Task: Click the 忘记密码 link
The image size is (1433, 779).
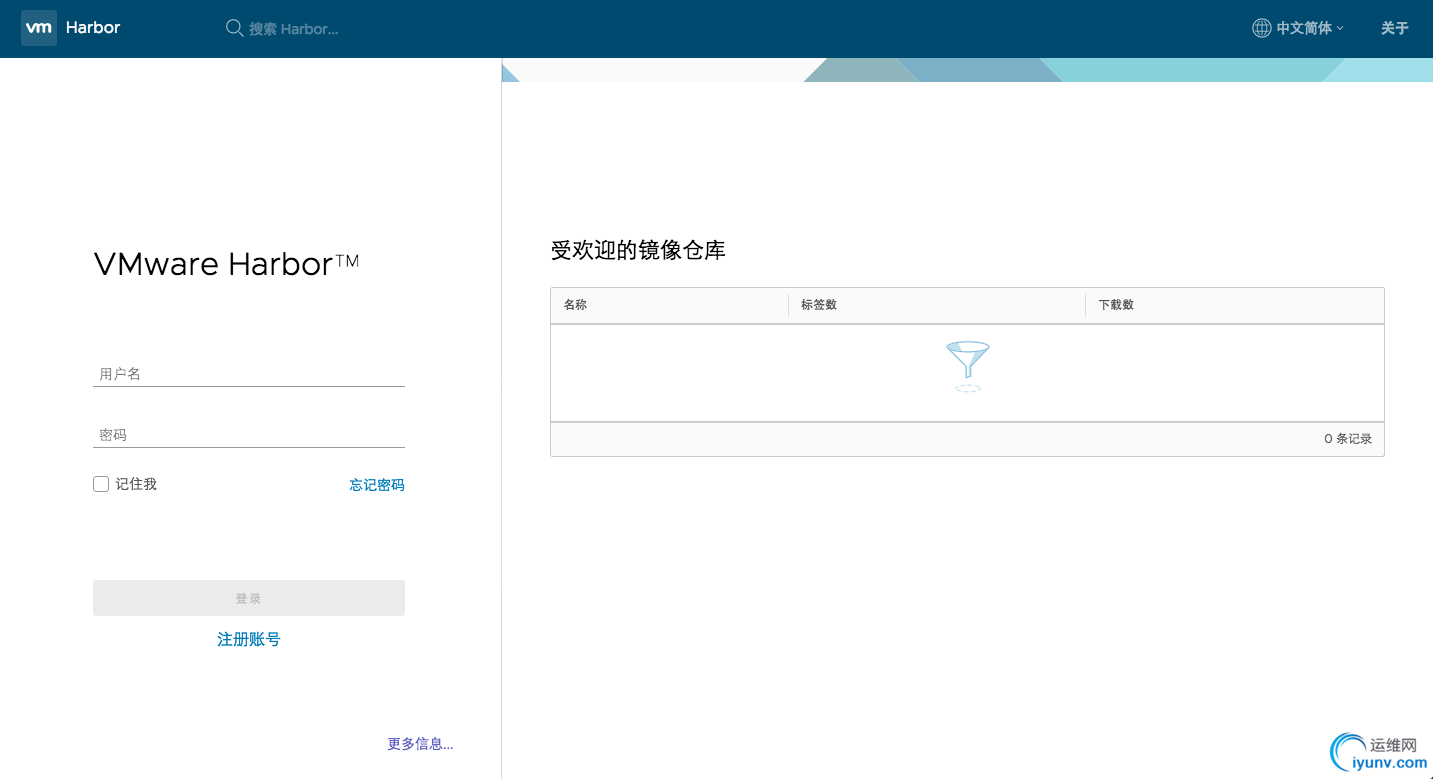Action: (377, 485)
